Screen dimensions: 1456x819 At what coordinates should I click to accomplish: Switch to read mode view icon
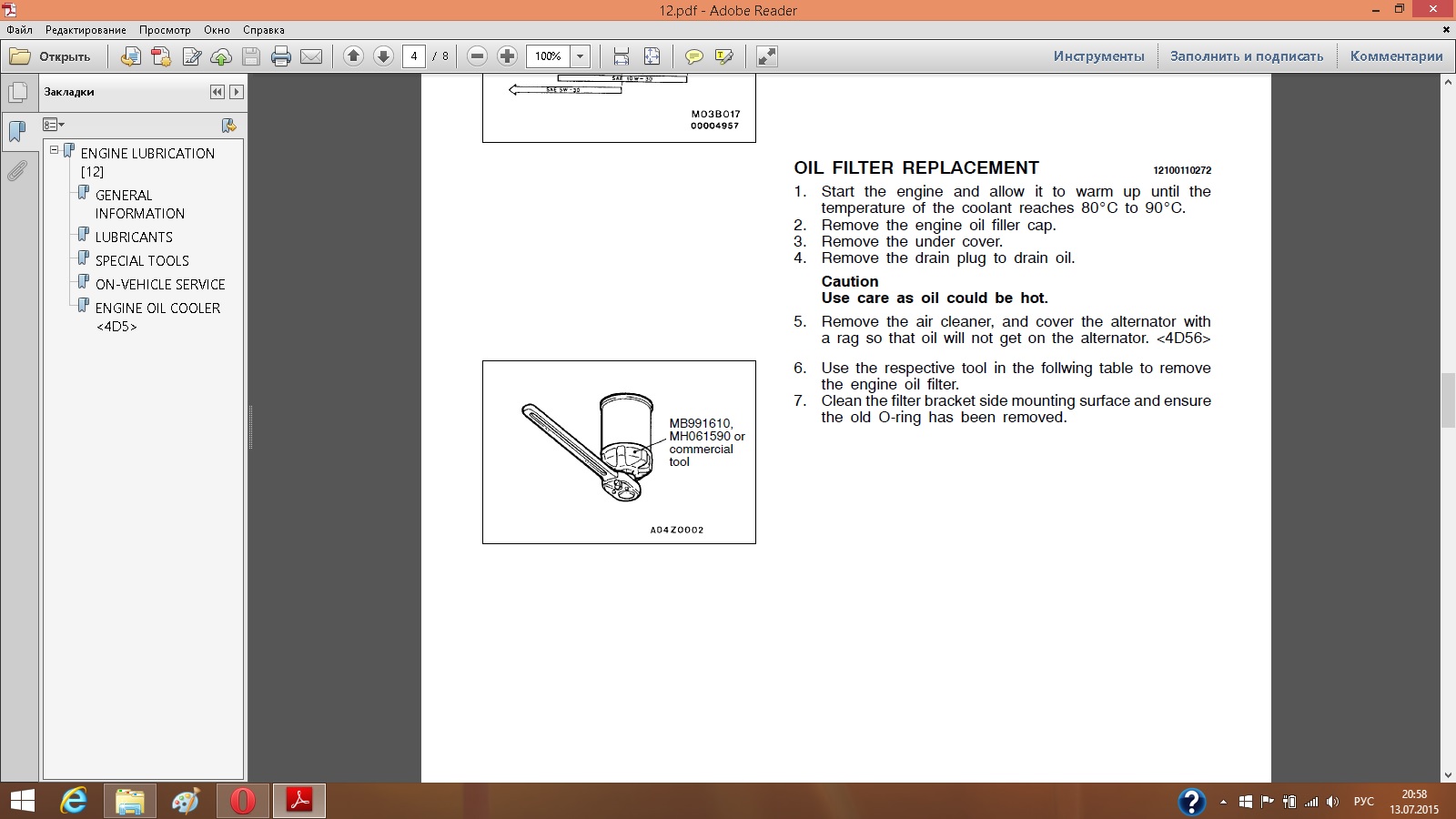click(767, 56)
